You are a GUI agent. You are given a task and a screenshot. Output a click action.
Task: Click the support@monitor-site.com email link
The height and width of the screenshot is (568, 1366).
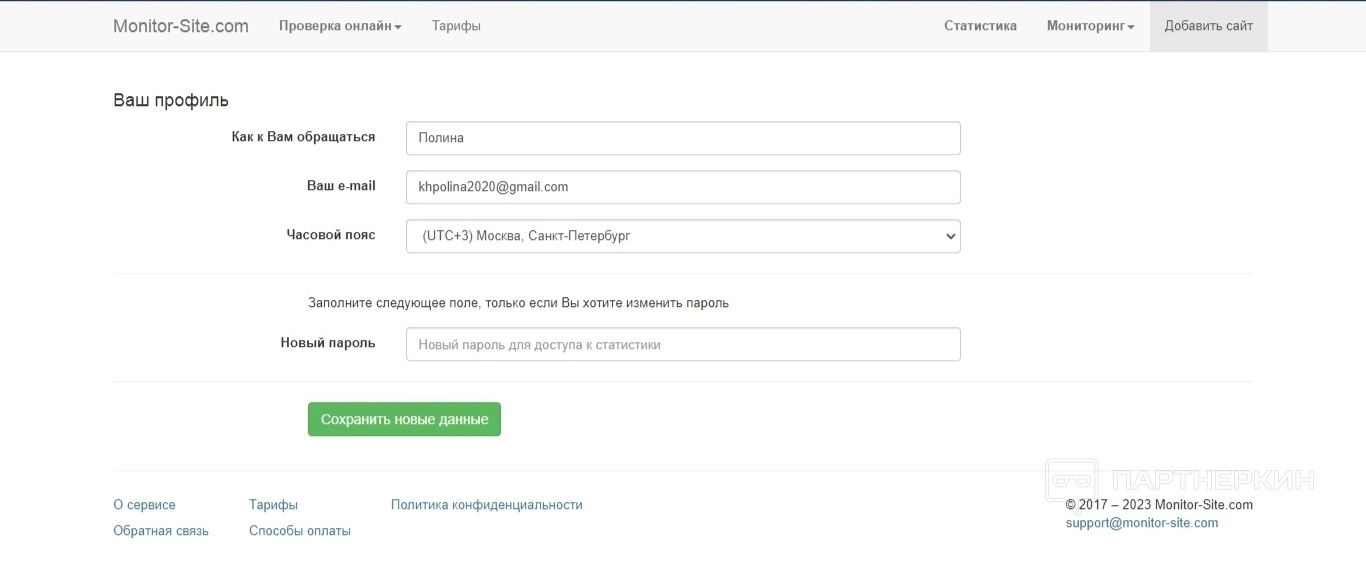1141,523
